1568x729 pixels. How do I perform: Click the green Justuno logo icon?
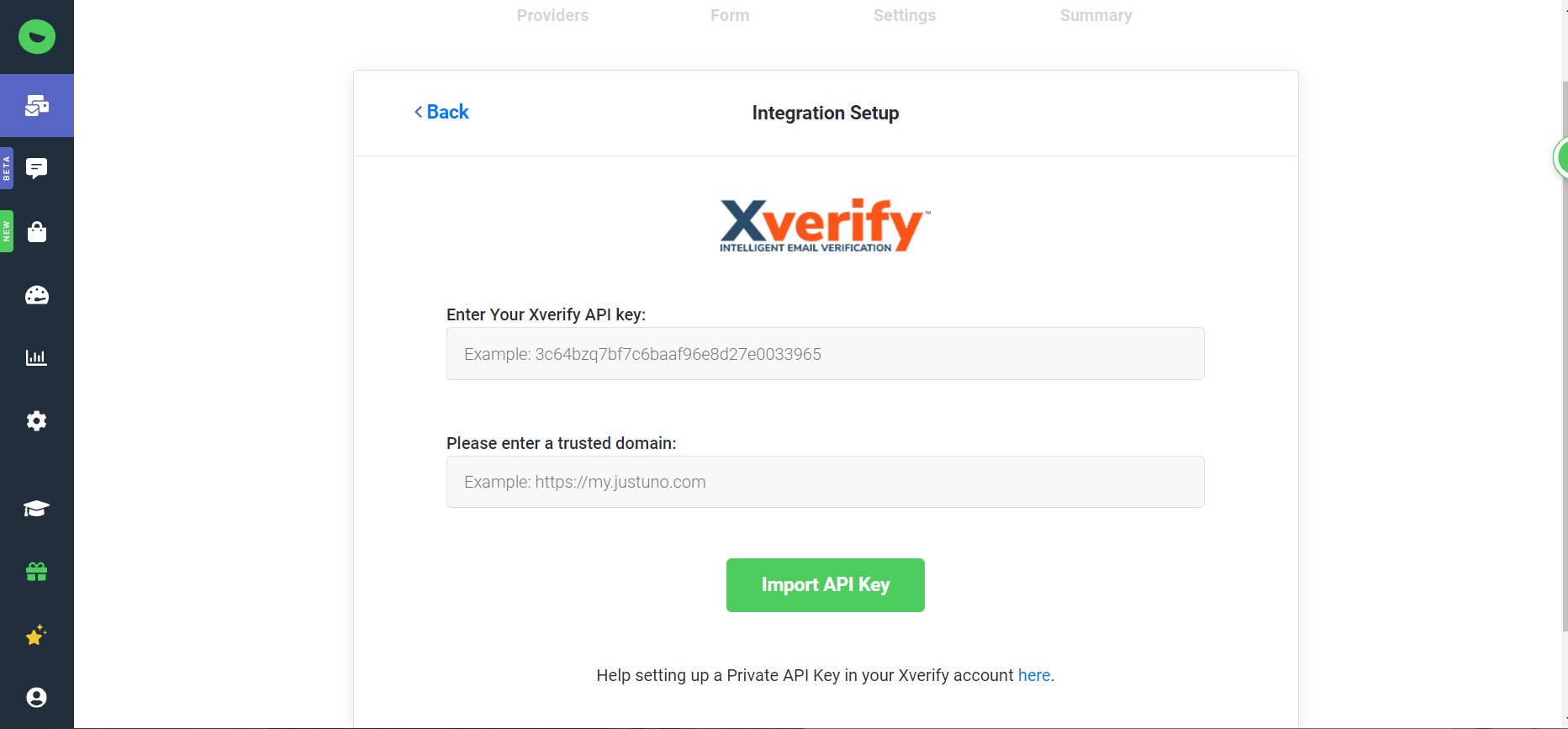37,37
